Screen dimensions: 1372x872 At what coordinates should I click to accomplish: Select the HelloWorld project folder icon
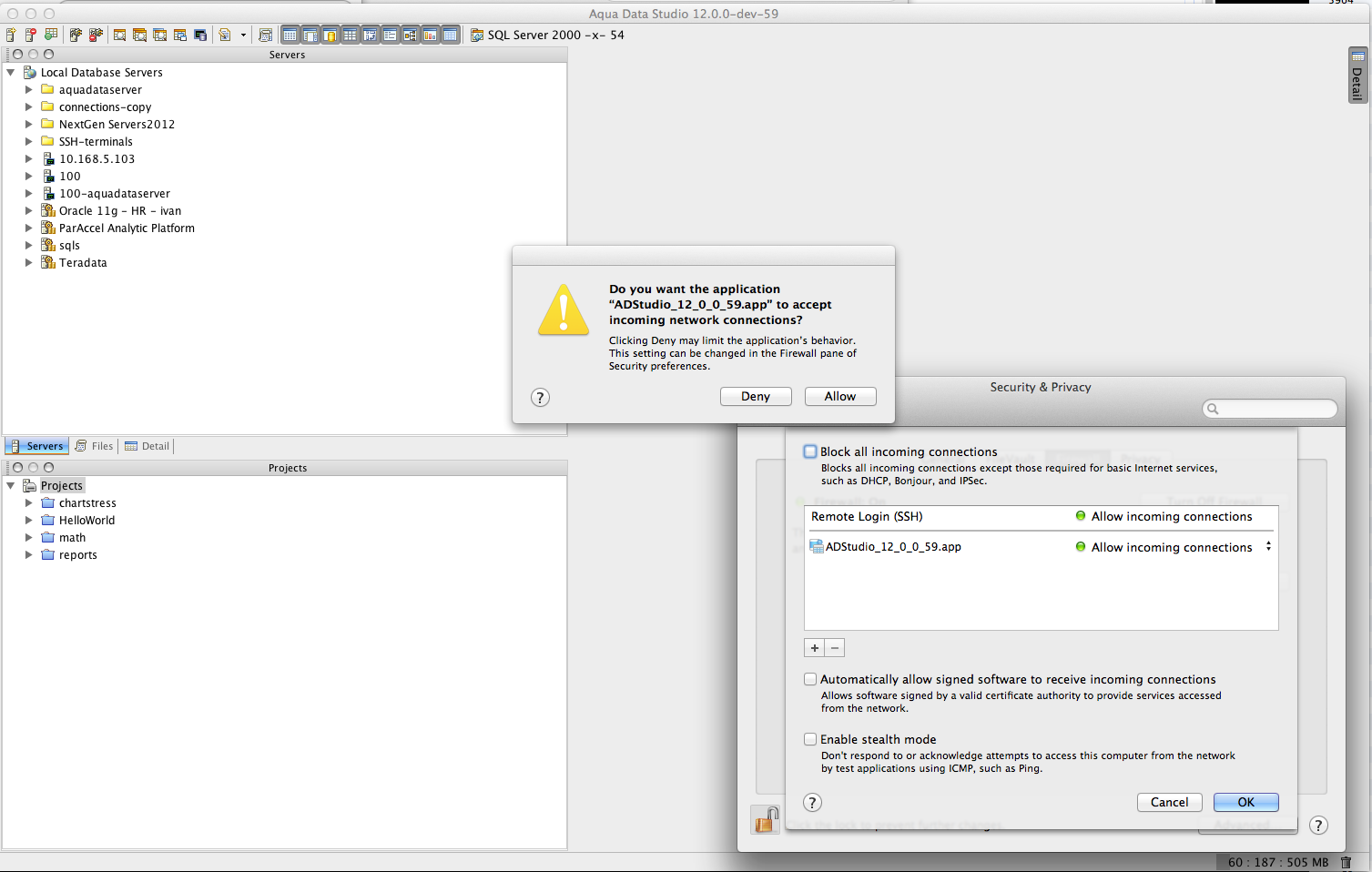pyautogui.click(x=47, y=520)
